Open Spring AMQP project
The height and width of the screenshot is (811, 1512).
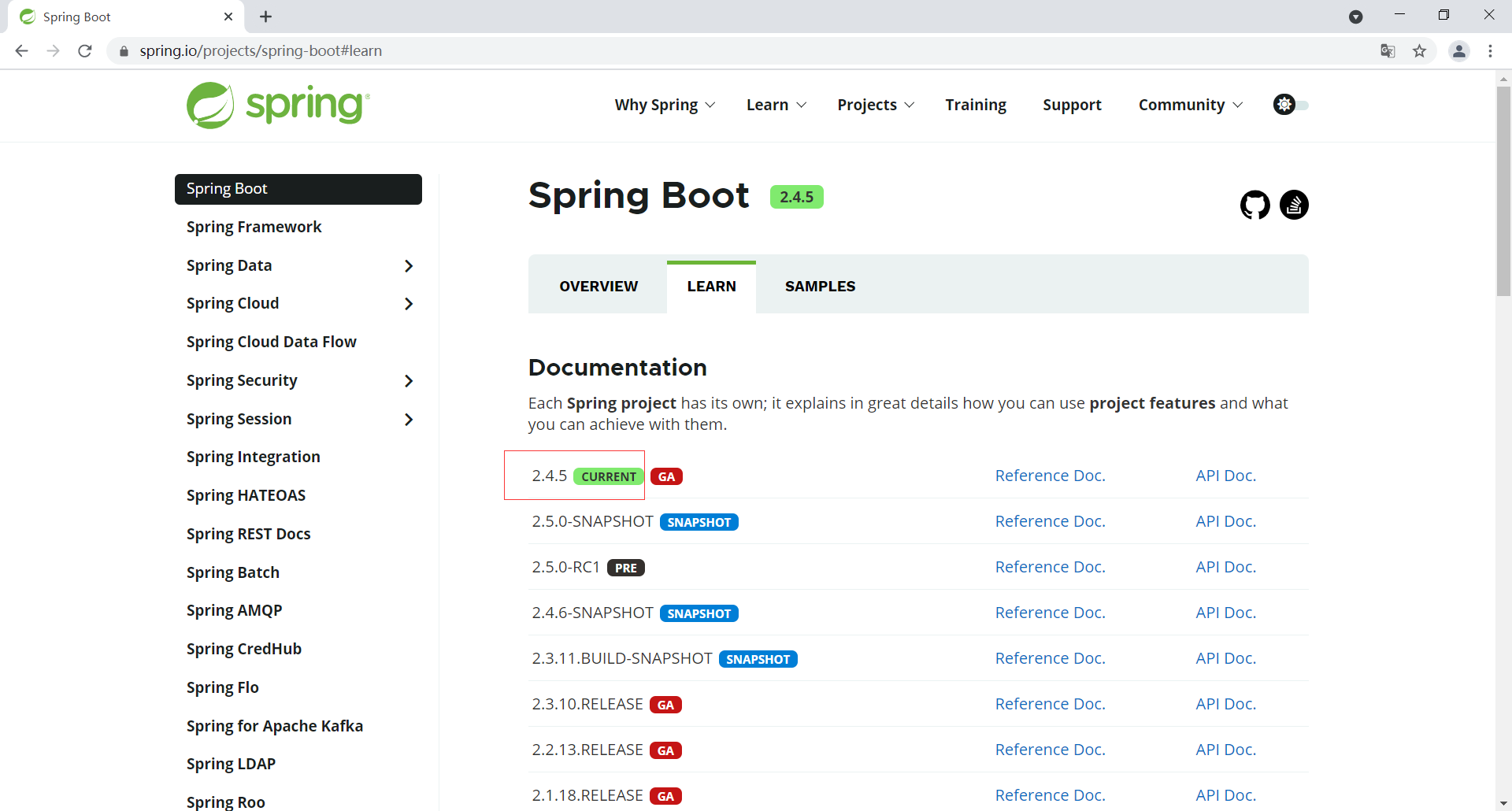point(234,610)
